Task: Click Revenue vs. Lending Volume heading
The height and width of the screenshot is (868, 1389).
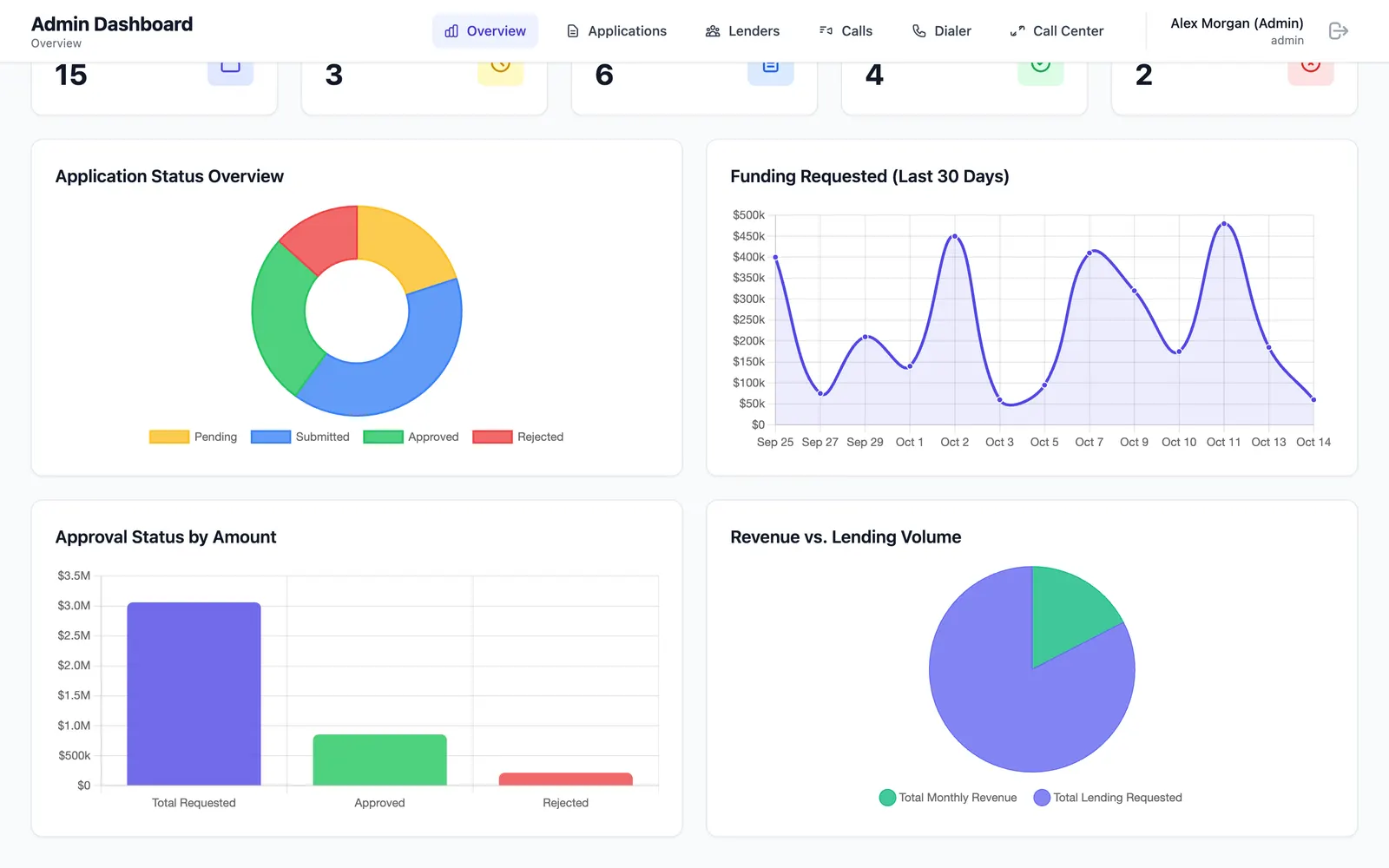Action: point(846,537)
